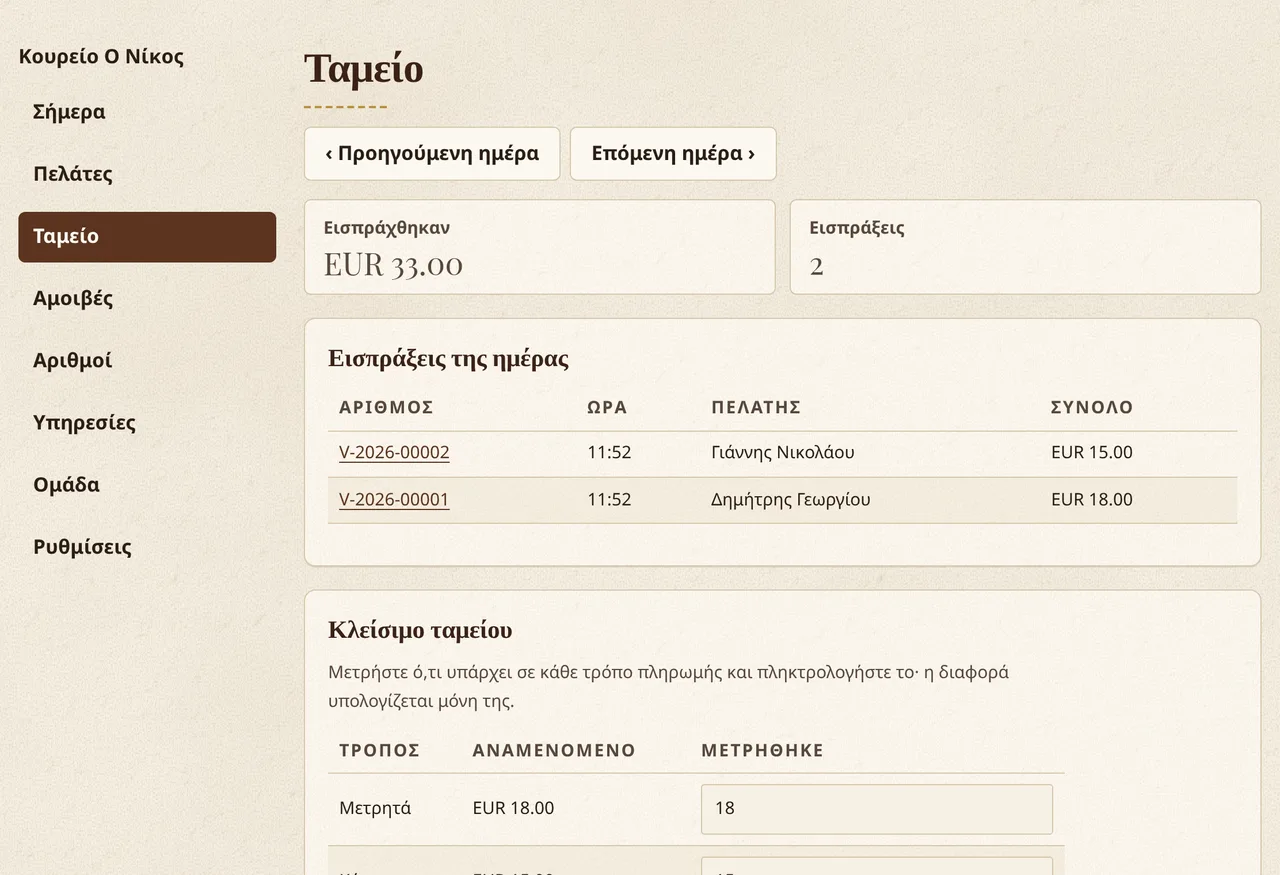
Task: Click the EUR 15.00 total cell
Action: pyautogui.click(x=1092, y=453)
